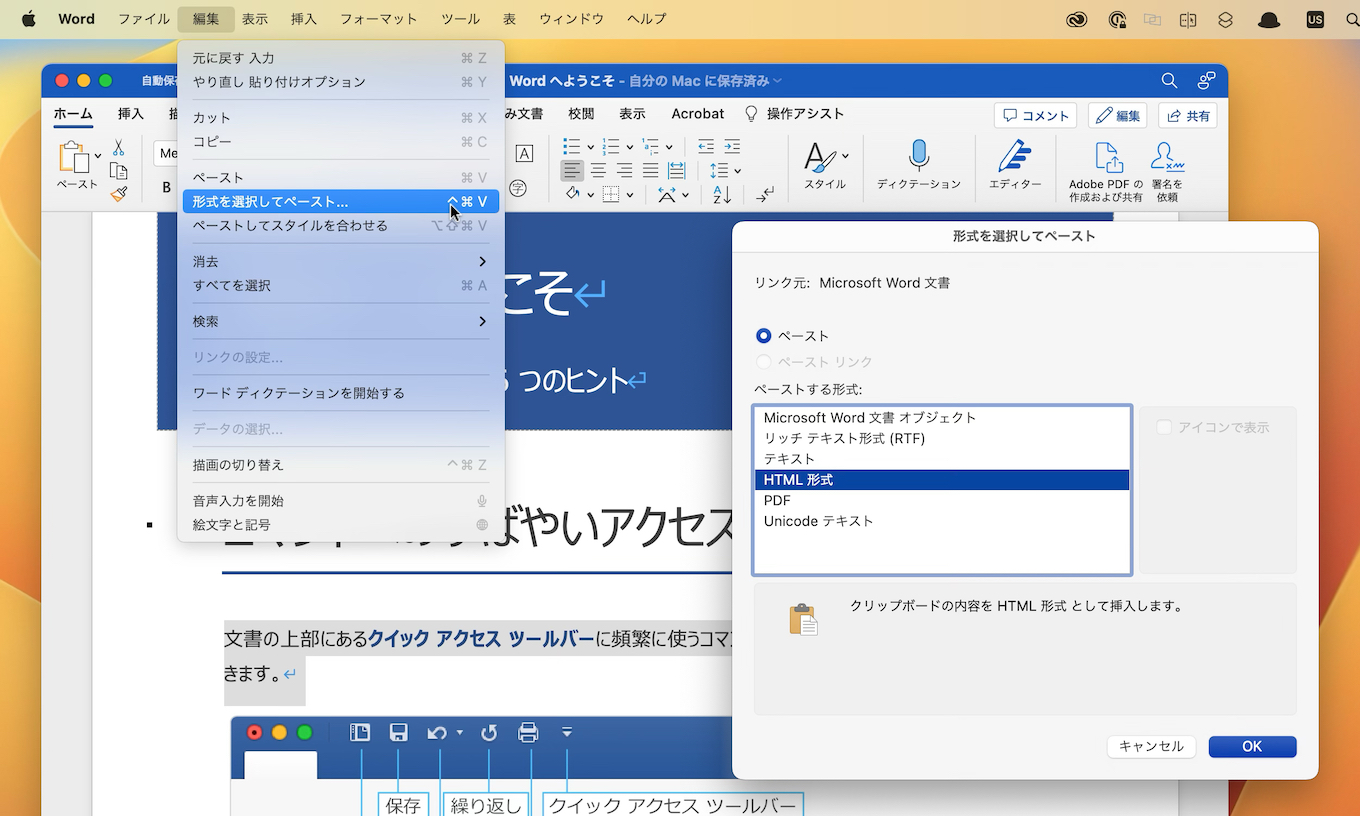
Task: Justify the text
Action: tap(650, 170)
